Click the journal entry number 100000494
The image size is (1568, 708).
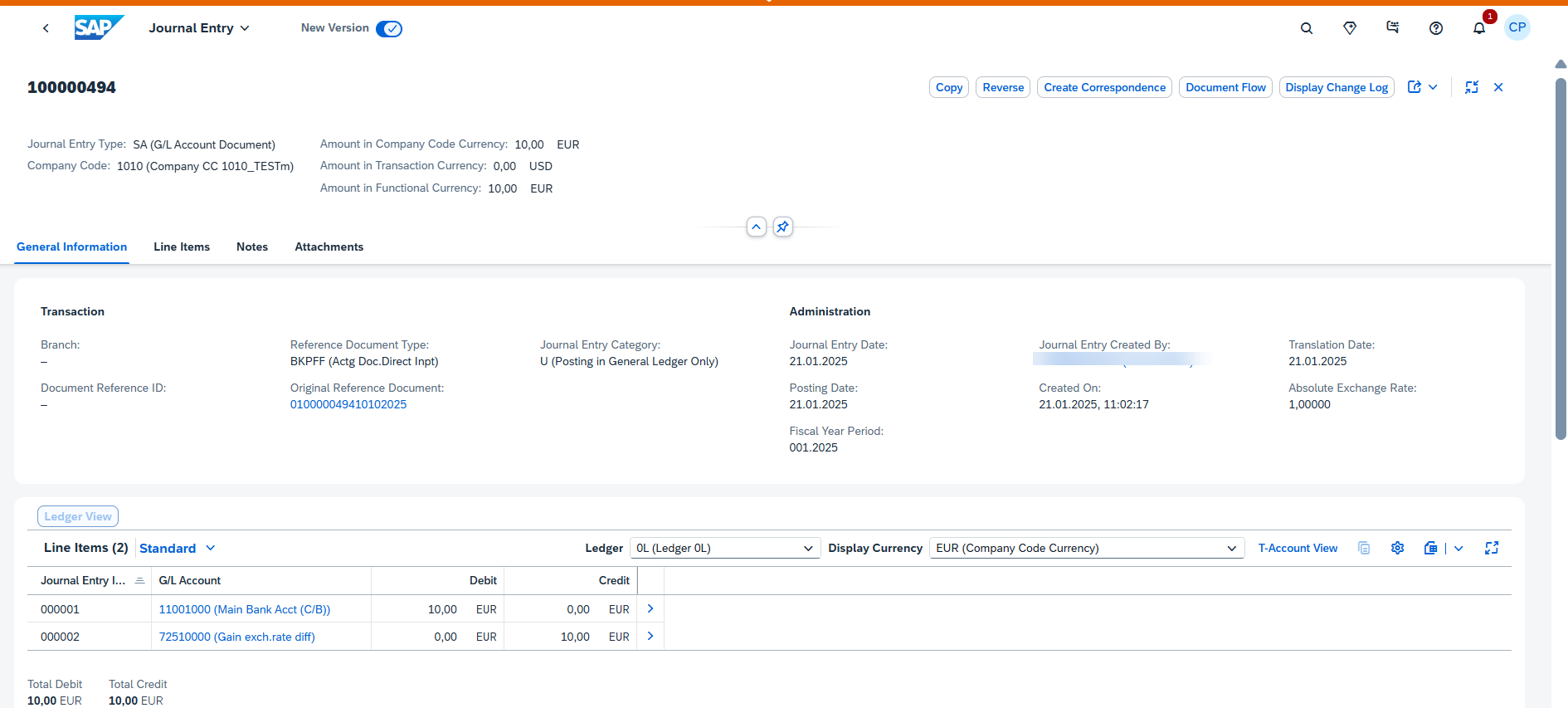click(x=71, y=88)
